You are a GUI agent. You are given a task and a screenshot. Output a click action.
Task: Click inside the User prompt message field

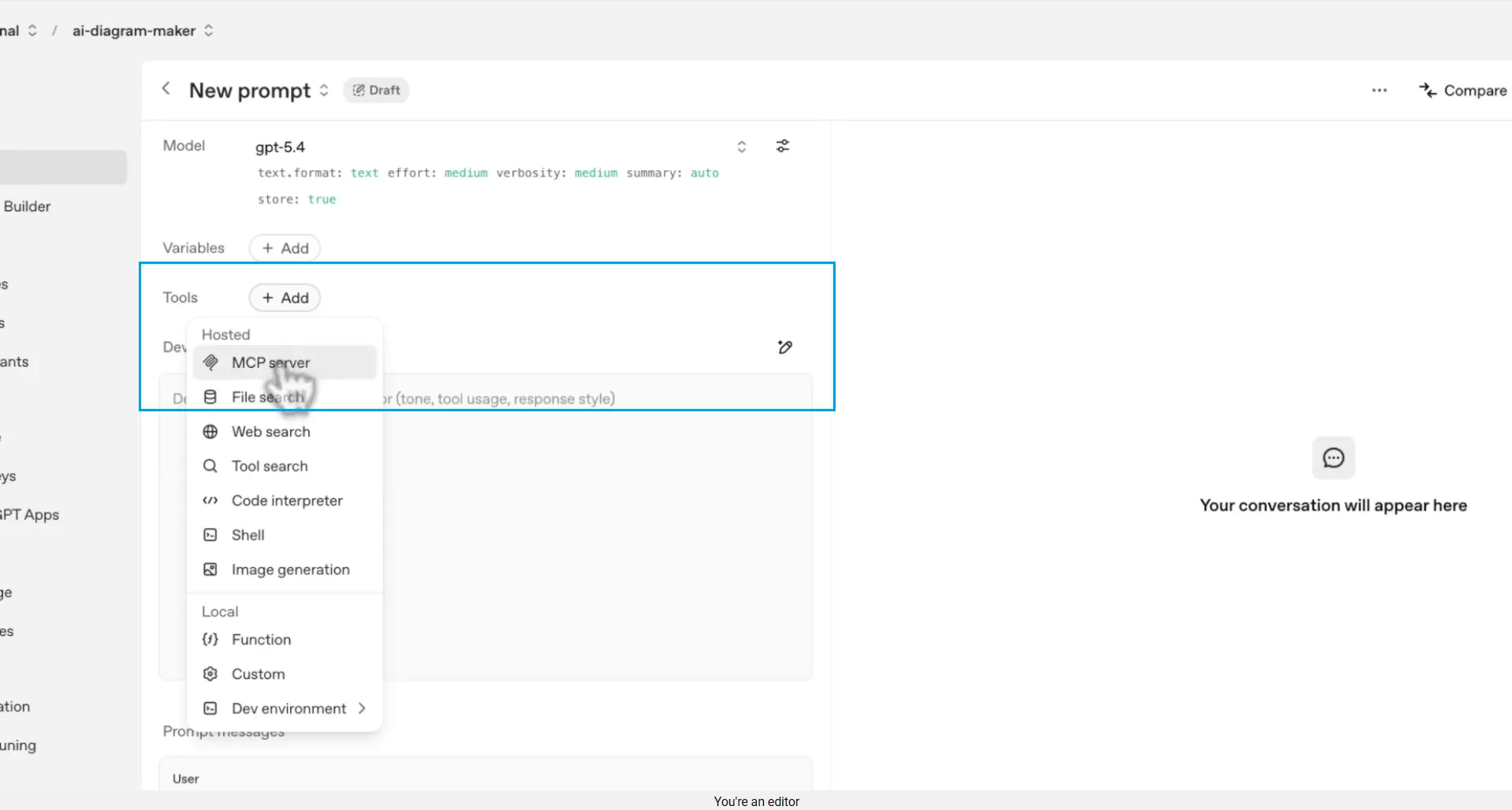pyautogui.click(x=485, y=778)
